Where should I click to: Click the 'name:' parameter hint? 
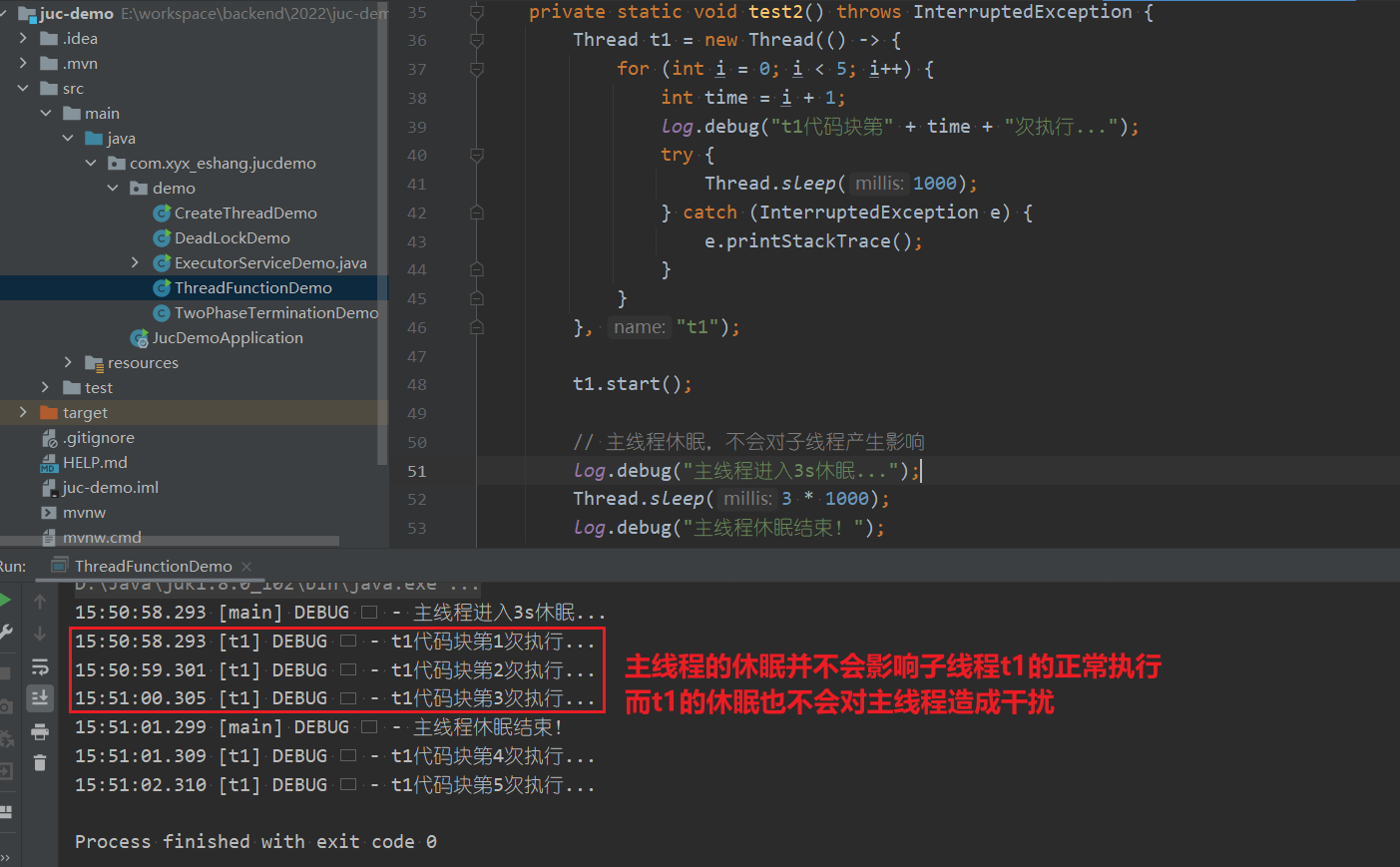[639, 327]
